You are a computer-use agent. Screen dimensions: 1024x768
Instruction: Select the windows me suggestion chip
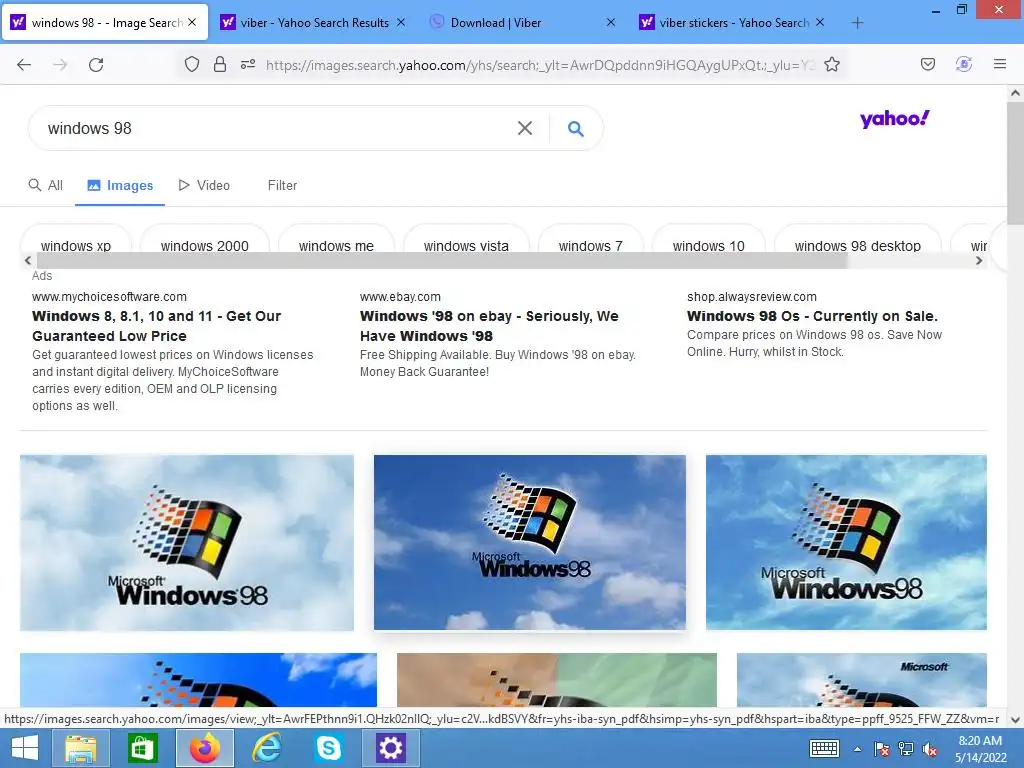click(336, 246)
